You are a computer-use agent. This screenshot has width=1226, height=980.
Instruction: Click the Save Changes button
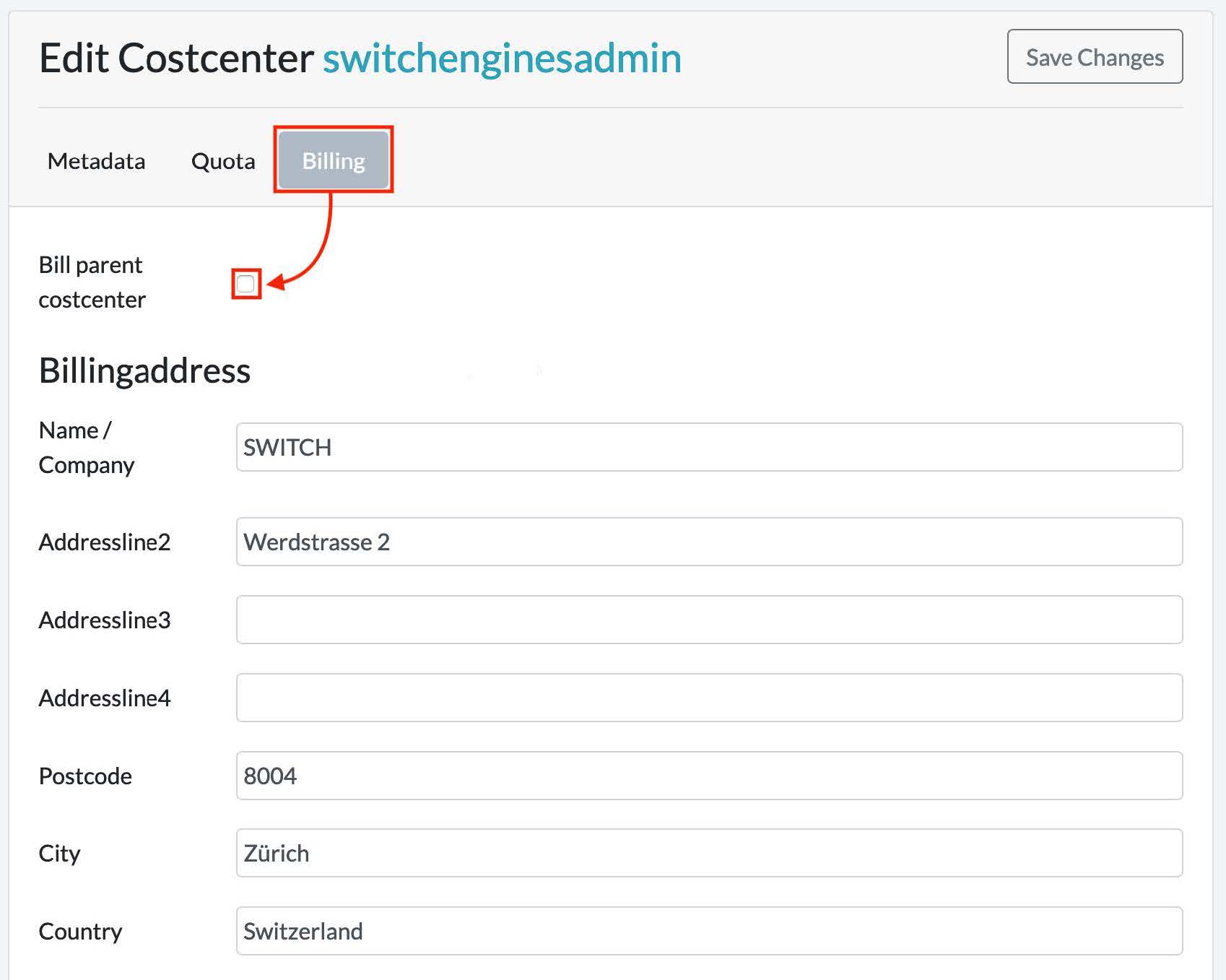point(1095,56)
